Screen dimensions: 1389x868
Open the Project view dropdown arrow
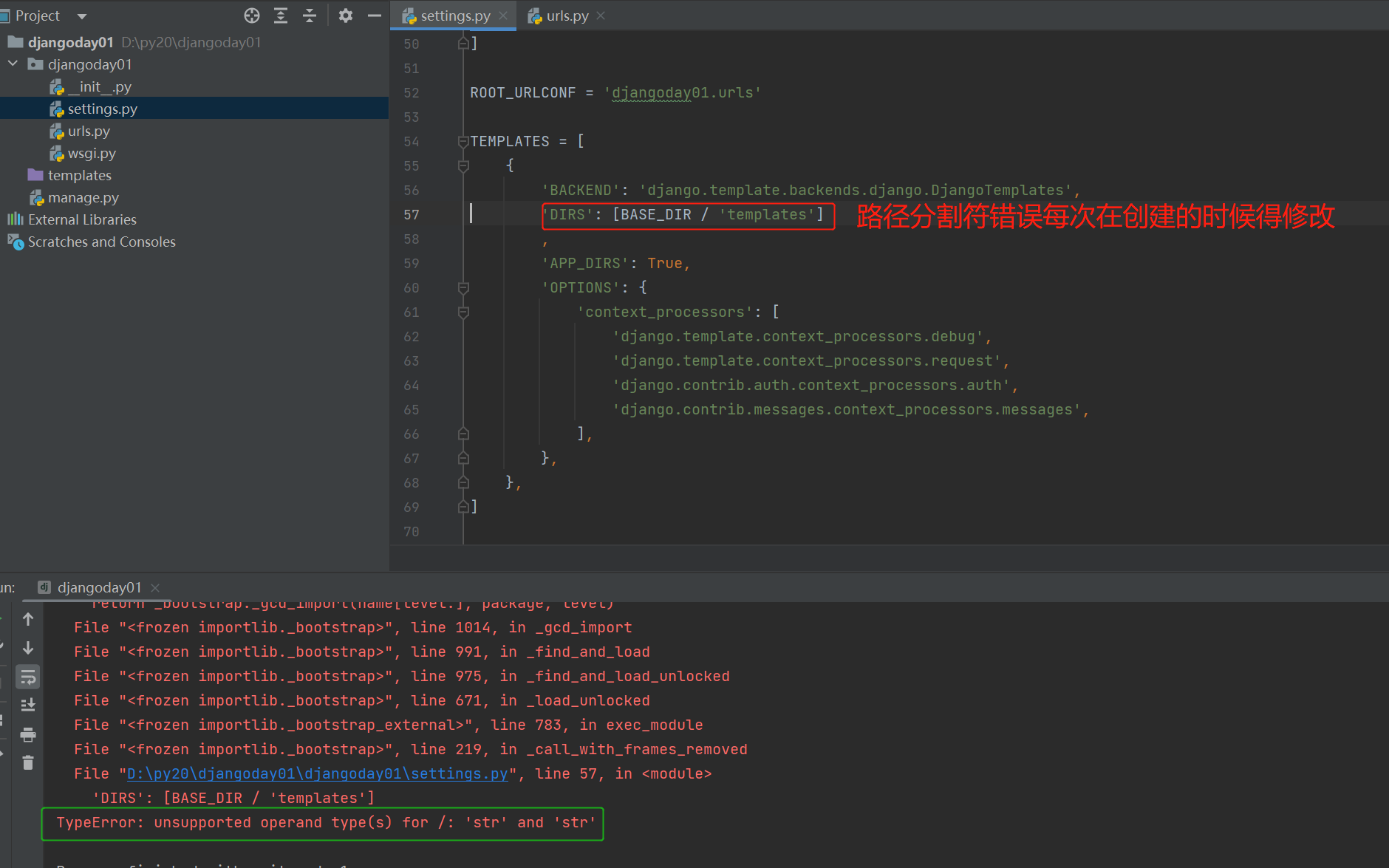(x=82, y=16)
